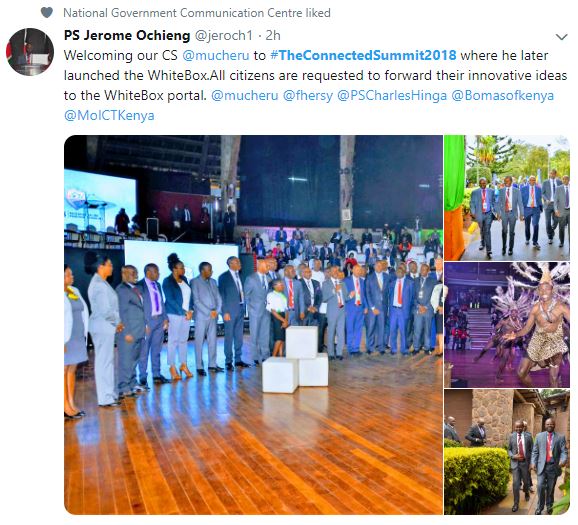Image resolution: width=578 pixels, height=525 pixels.
Task: Open the @MoICTKenya mention
Action: (109, 115)
